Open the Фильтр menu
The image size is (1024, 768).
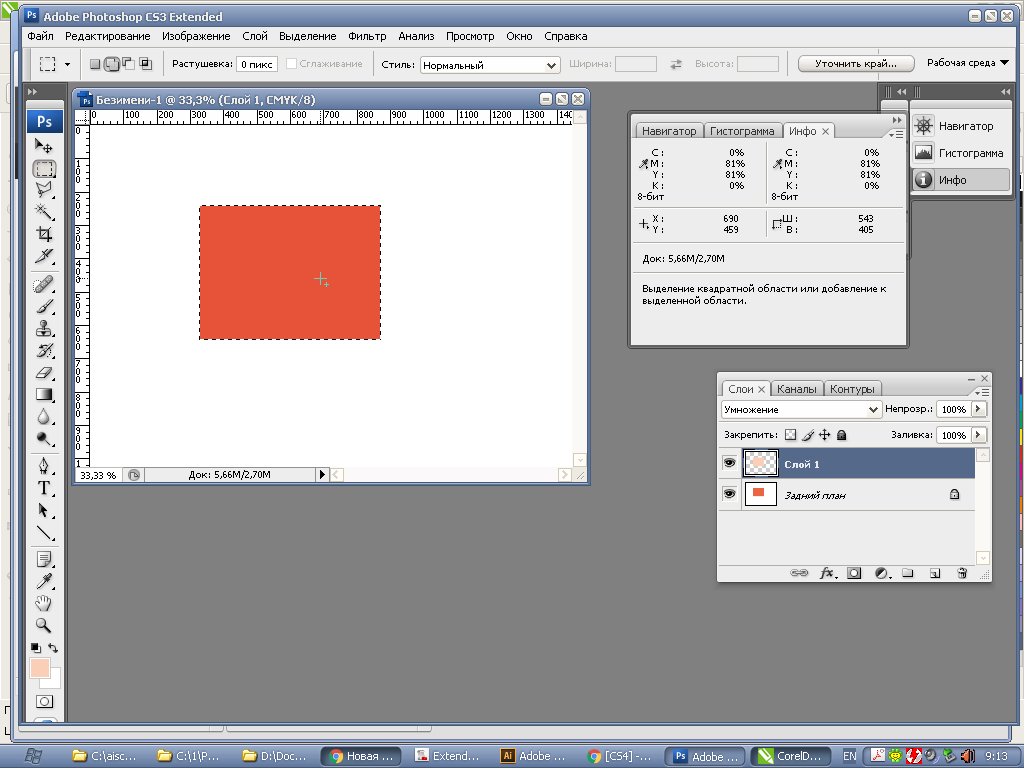coord(367,36)
